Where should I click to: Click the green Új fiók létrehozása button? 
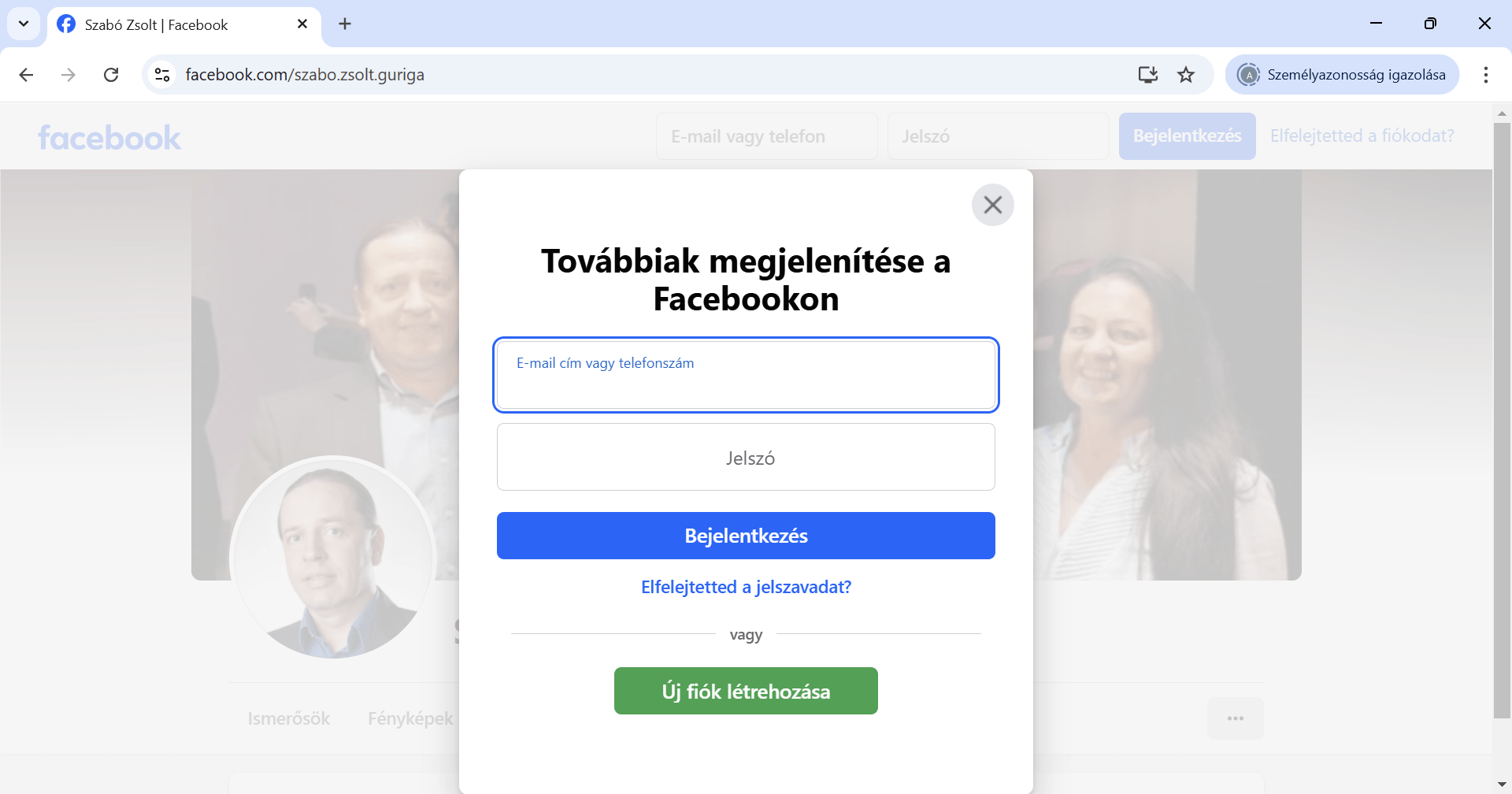[x=746, y=691]
